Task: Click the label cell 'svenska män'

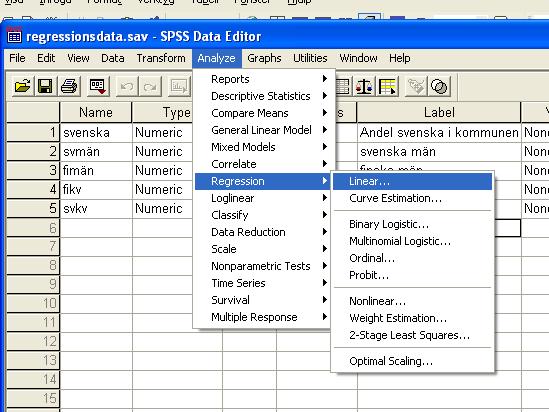Action: point(439,152)
